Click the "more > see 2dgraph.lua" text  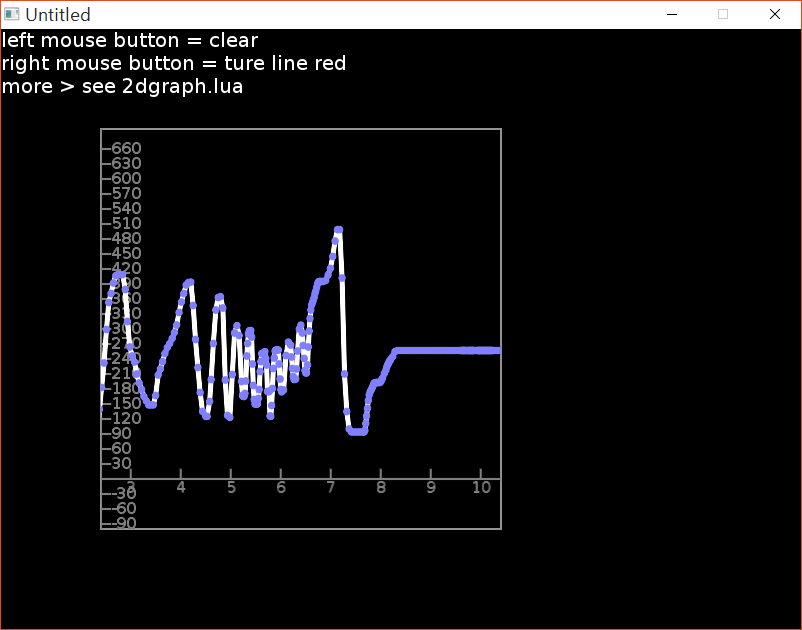click(x=122, y=86)
